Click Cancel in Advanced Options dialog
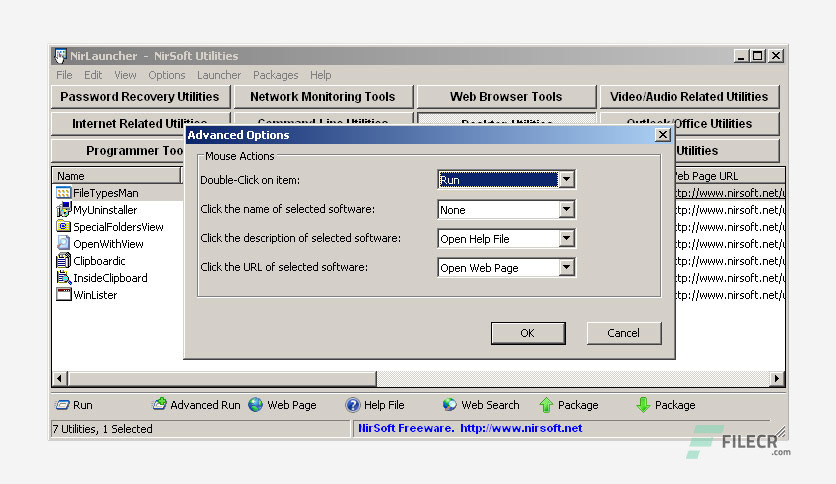Image resolution: width=836 pixels, height=484 pixels. [624, 333]
